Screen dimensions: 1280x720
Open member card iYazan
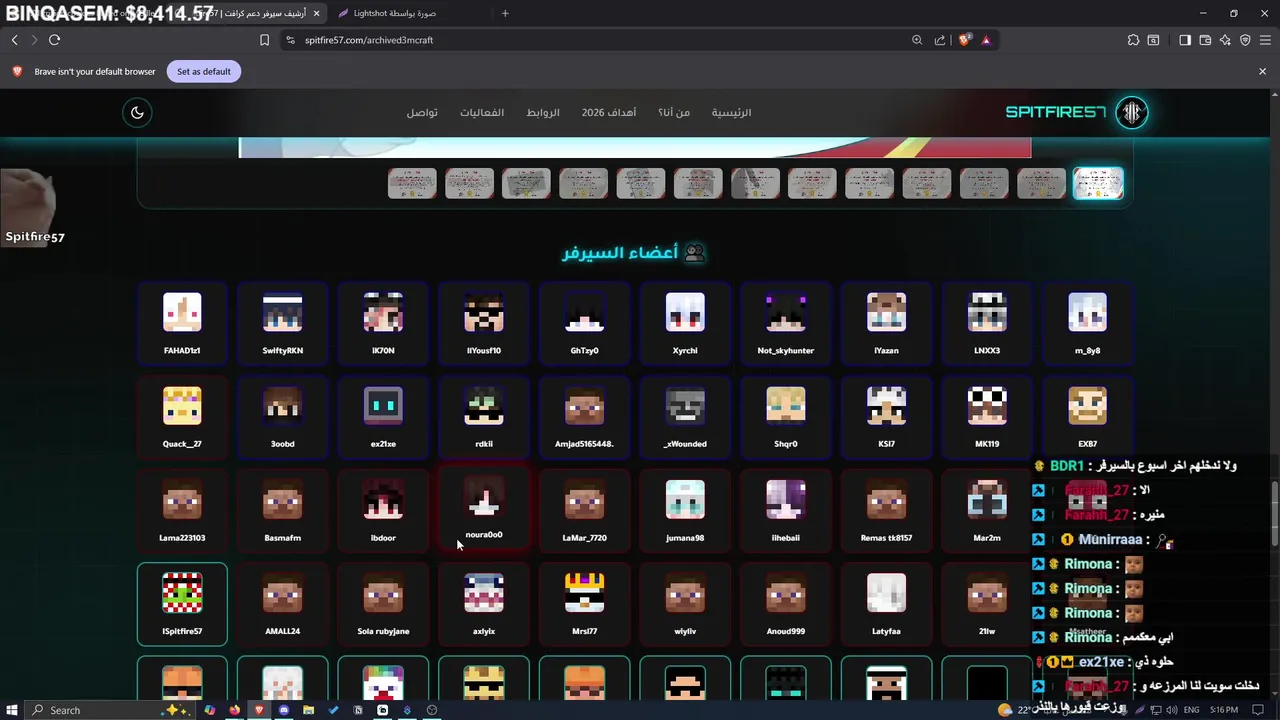tap(886, 324)
